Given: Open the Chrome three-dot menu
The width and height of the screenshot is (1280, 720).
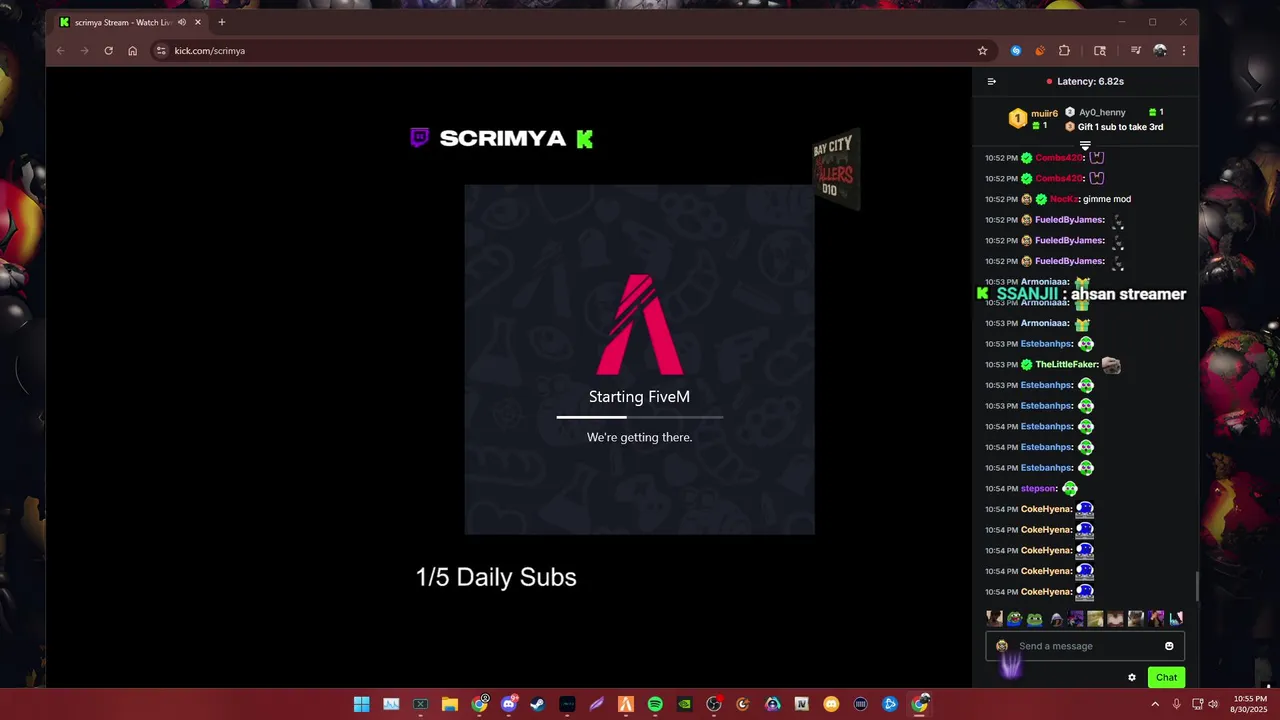Looking at the screenshot, I should tap(1184, 51).
